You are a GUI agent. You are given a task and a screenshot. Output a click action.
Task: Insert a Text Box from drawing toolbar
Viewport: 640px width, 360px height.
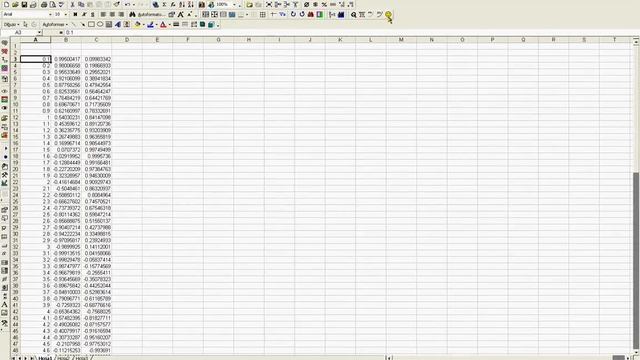pyautogui.click(x=109, y=24)
